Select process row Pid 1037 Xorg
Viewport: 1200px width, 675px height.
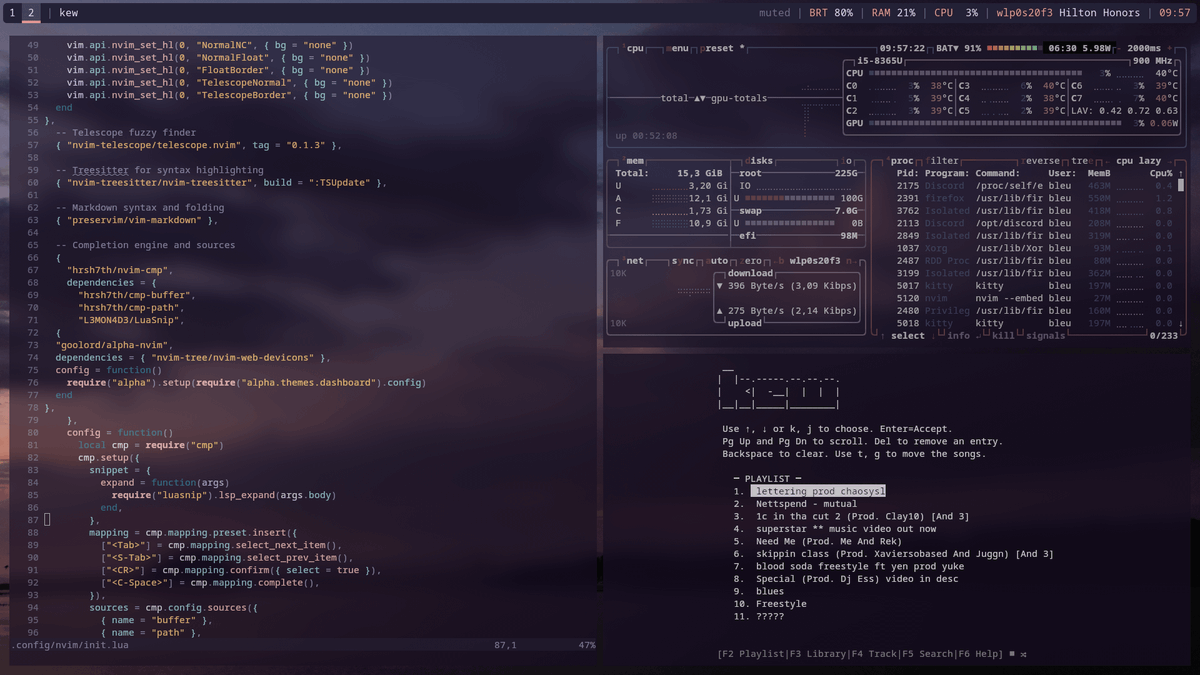click(1034, 248)
